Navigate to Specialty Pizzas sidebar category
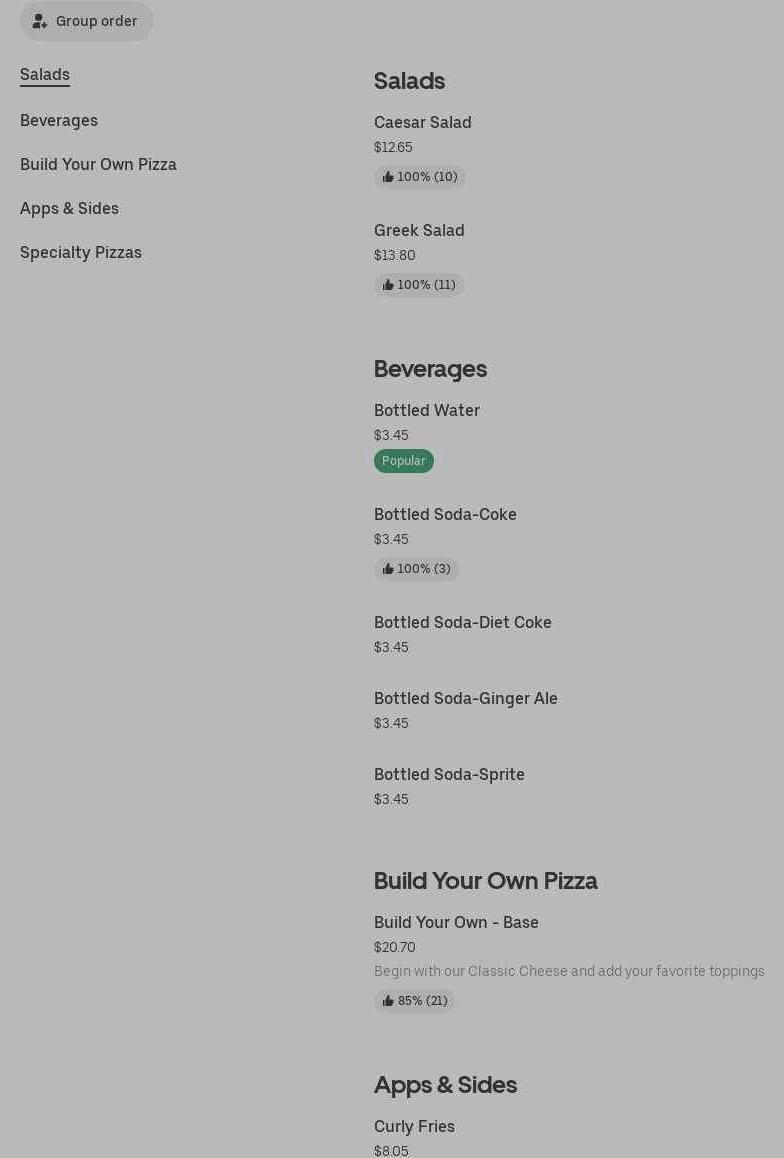Viewport: 784px width, 1158px height. click(81, 252)
